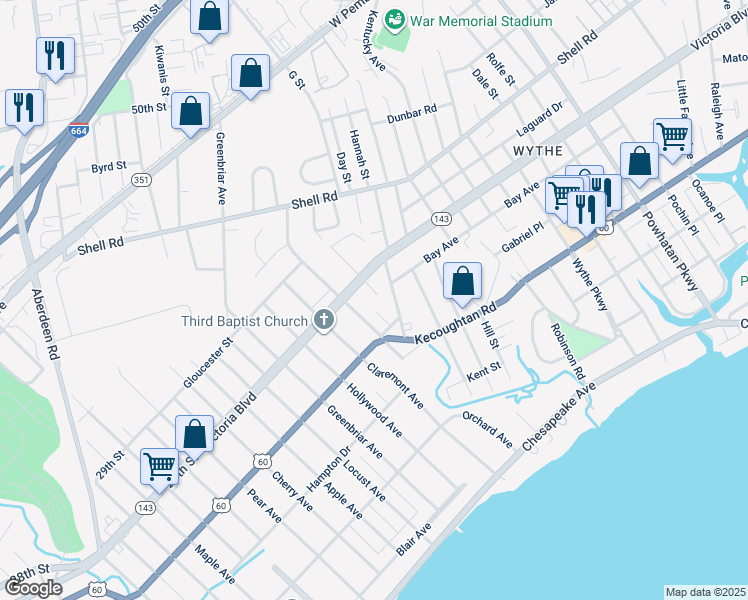The width and height of the screenshot is (748, 600).
Task: Click the WYTHE neighborhood label
Action: tap(538, 151)
